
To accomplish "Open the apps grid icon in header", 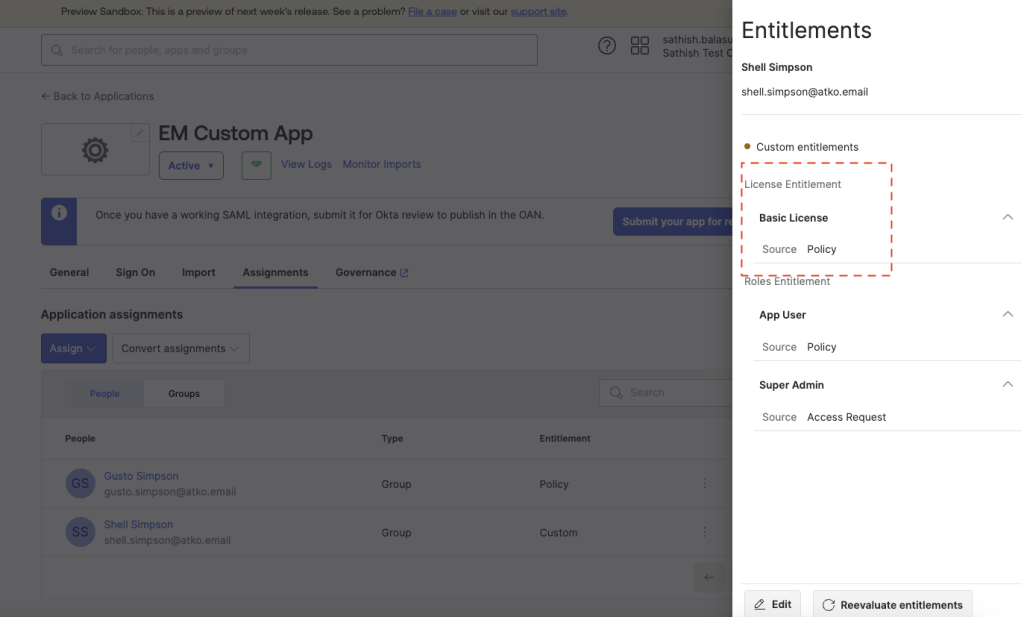I will coord(640,46).
